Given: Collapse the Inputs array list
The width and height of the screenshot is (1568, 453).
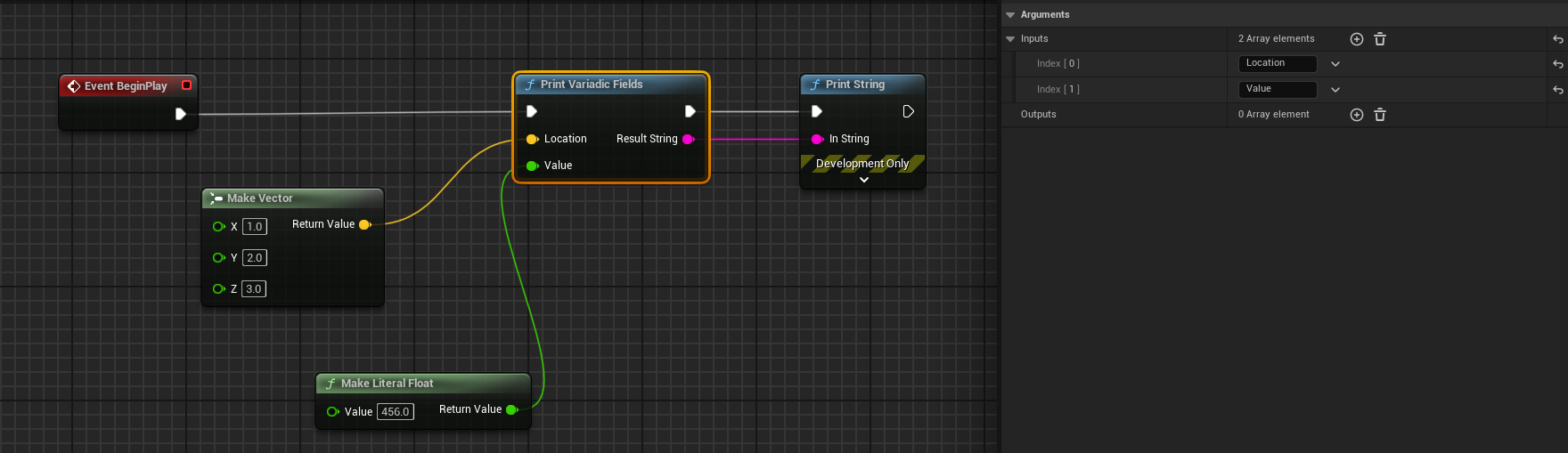Looking at the screenshot, I should [1010, 39].
